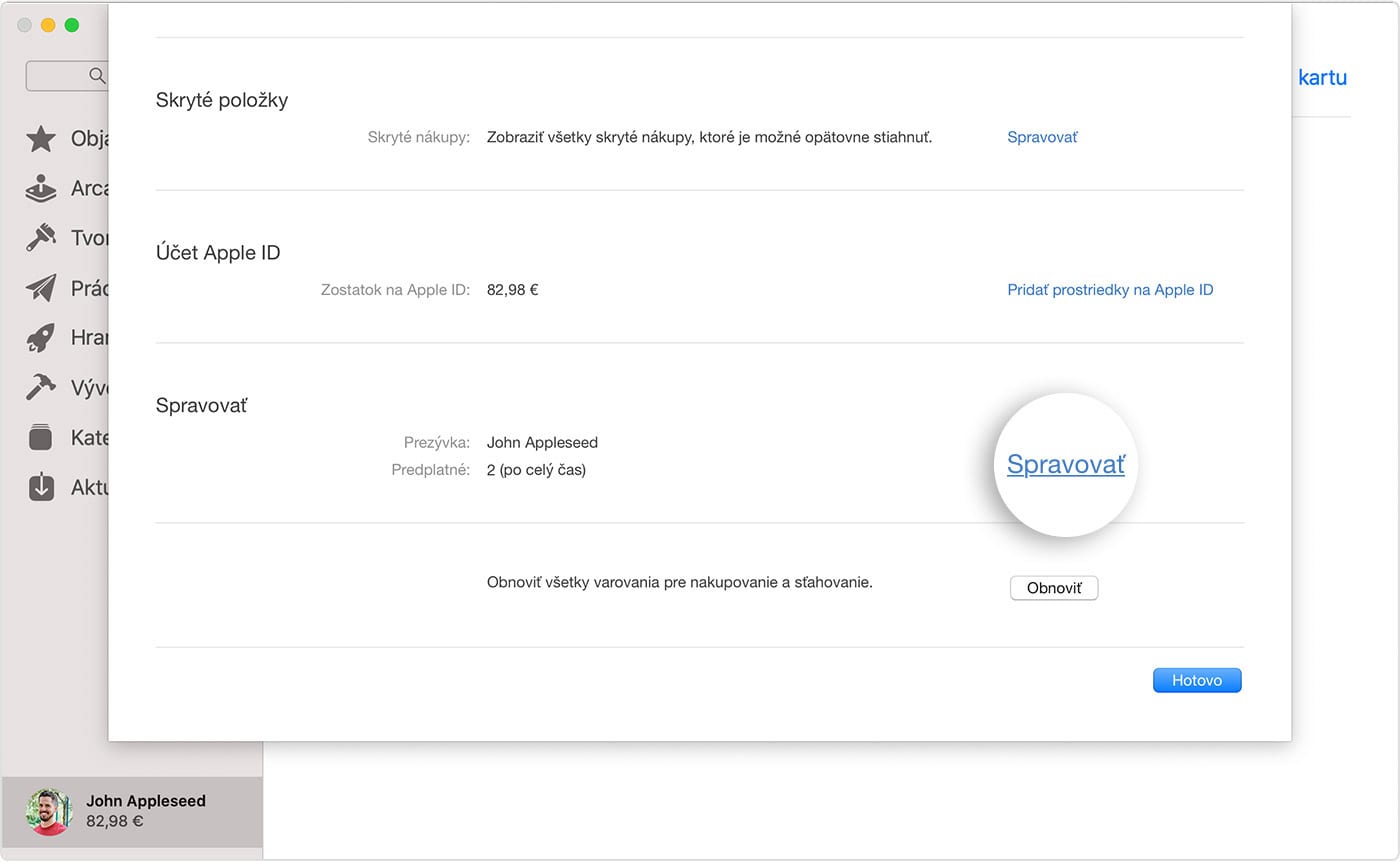The image size is (1400, 862).
Task: Select the Create paintbrush icon in sidebar
Action: pos(41,238)
